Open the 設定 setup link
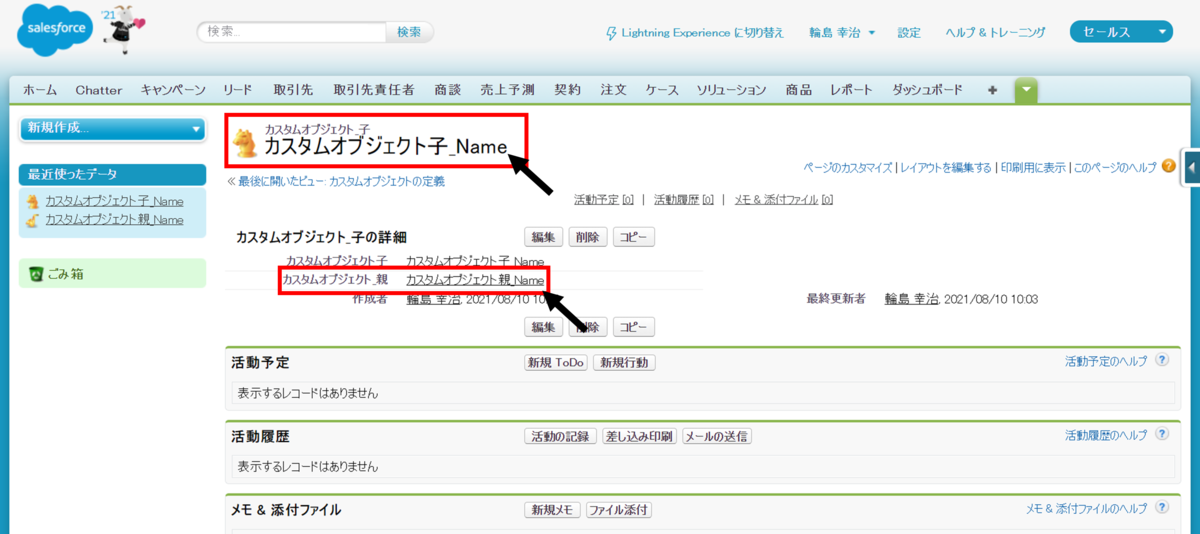Screen dimensions: 1200x534 [909, 33]
